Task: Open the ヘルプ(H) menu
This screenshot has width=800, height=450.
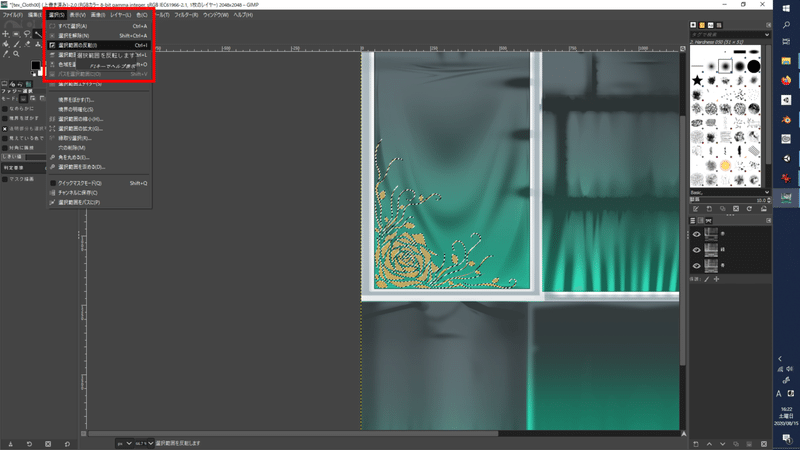Action: click(x=243, y=15)
